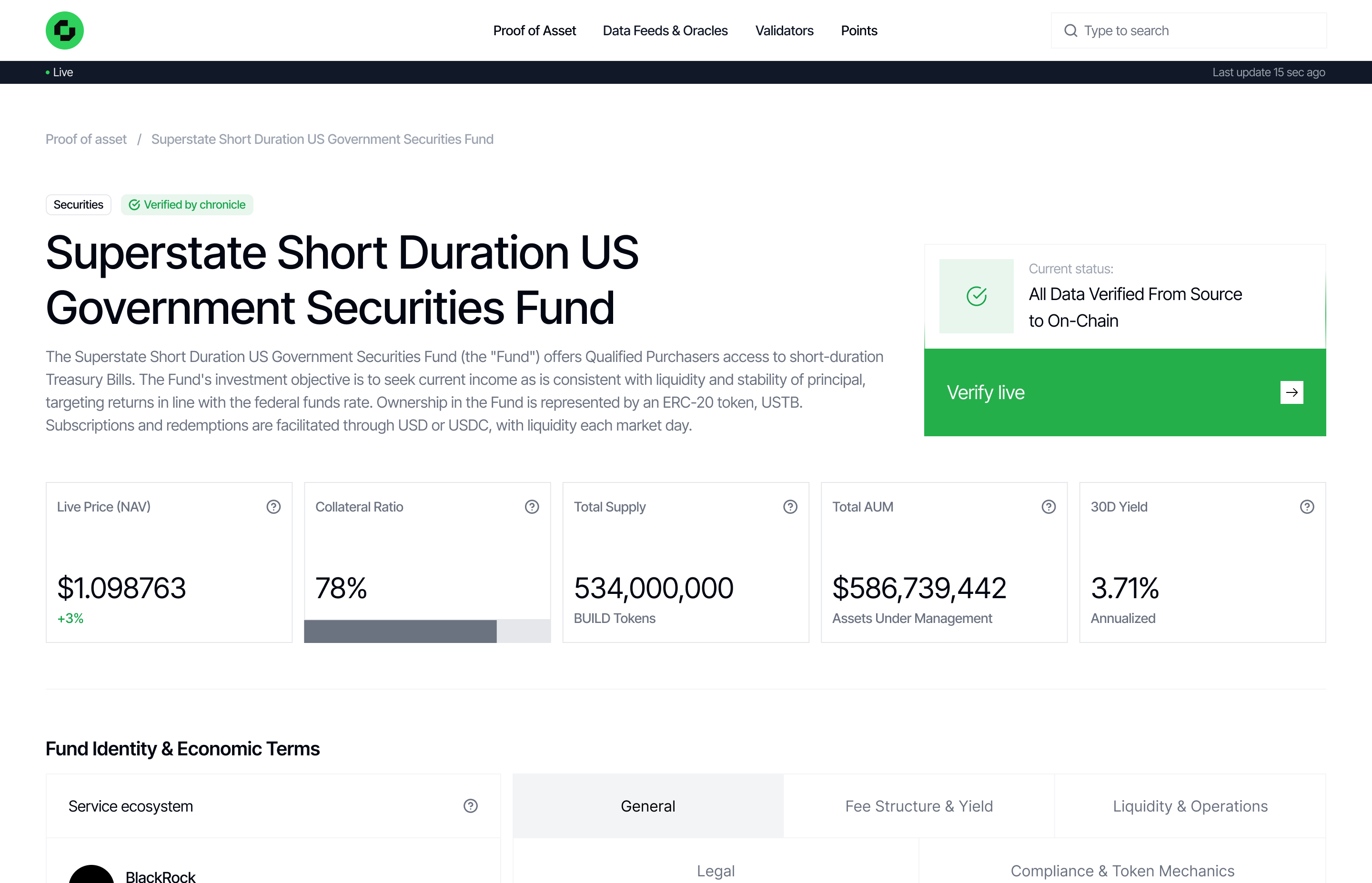Open the Data Feeds & Oracles menu item
Screen dimensions: 1372x883
tap(665, 30)
